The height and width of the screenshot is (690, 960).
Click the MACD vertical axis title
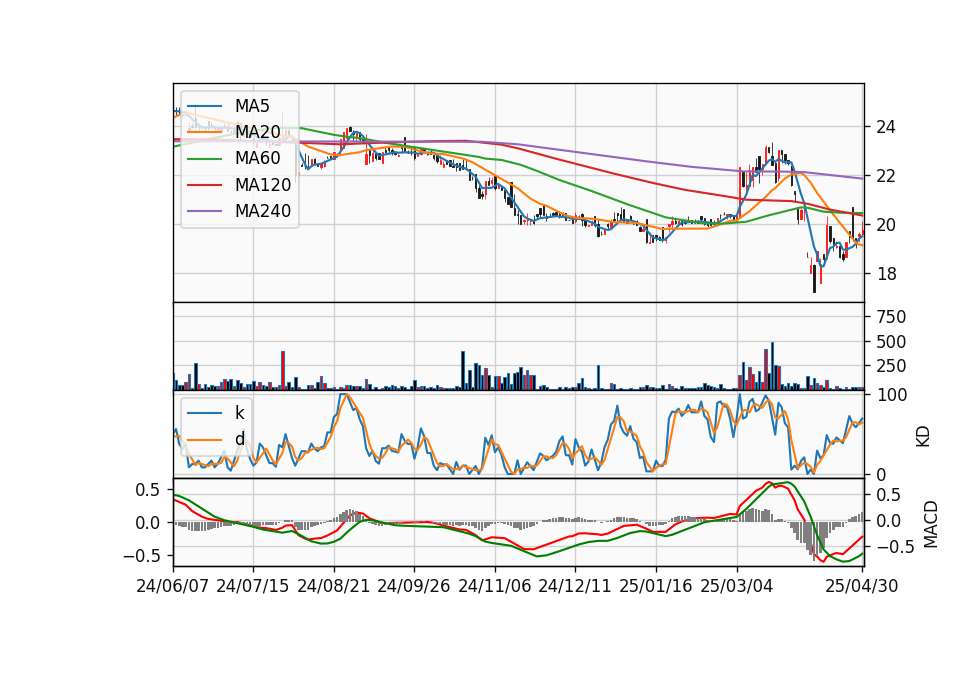click(931, 524)
